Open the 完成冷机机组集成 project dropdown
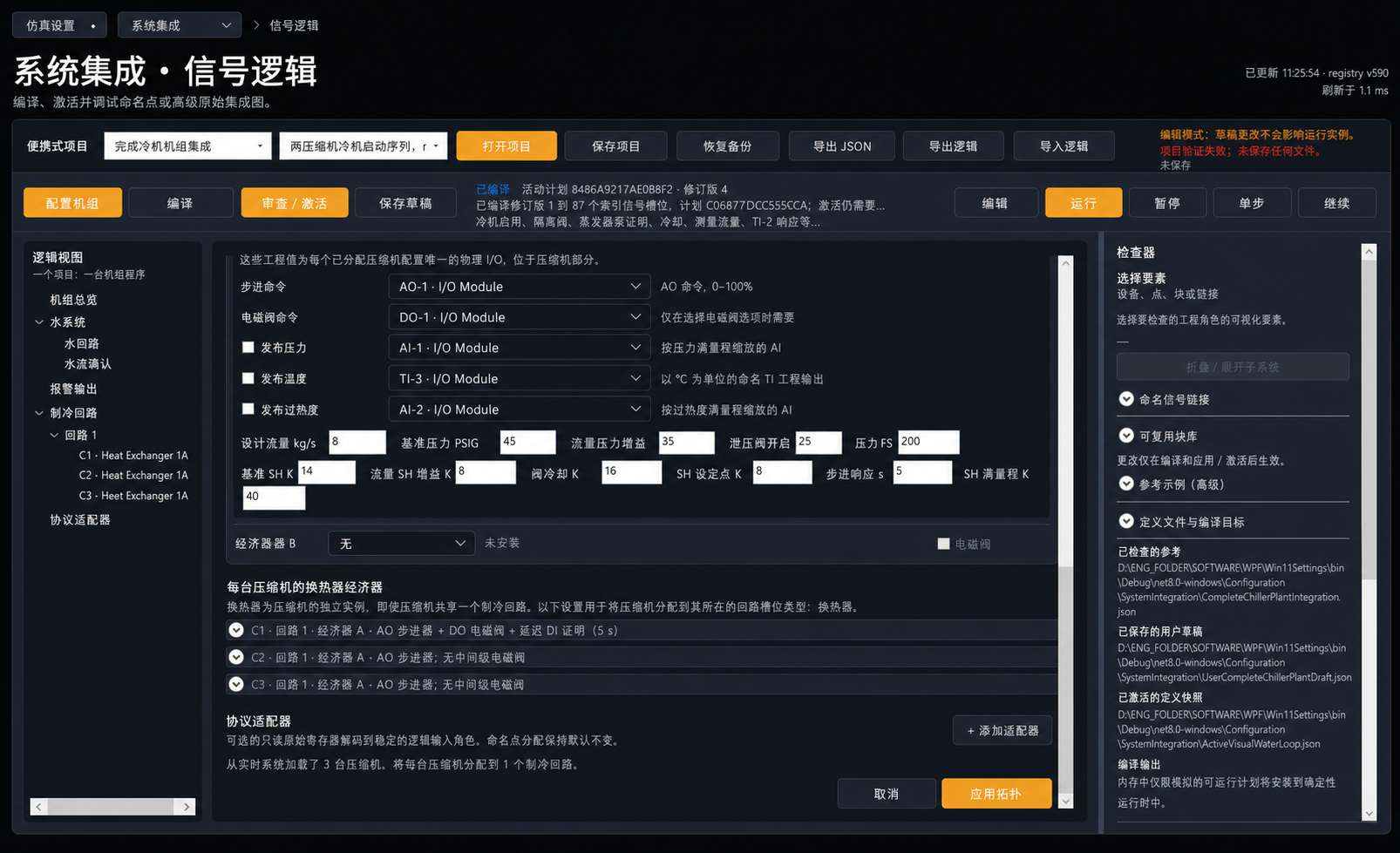The width and height of the screenshot is (1400, 853). [187, 146]
